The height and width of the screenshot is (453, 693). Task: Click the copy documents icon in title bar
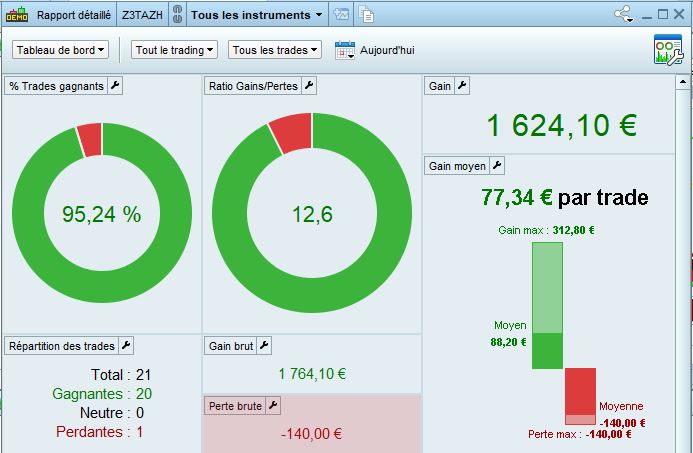click(x=366, y=14)
